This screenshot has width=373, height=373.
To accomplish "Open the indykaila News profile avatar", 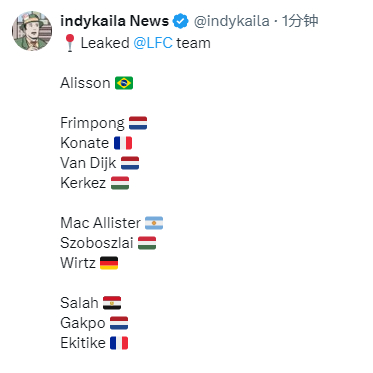I will point(32,31).
